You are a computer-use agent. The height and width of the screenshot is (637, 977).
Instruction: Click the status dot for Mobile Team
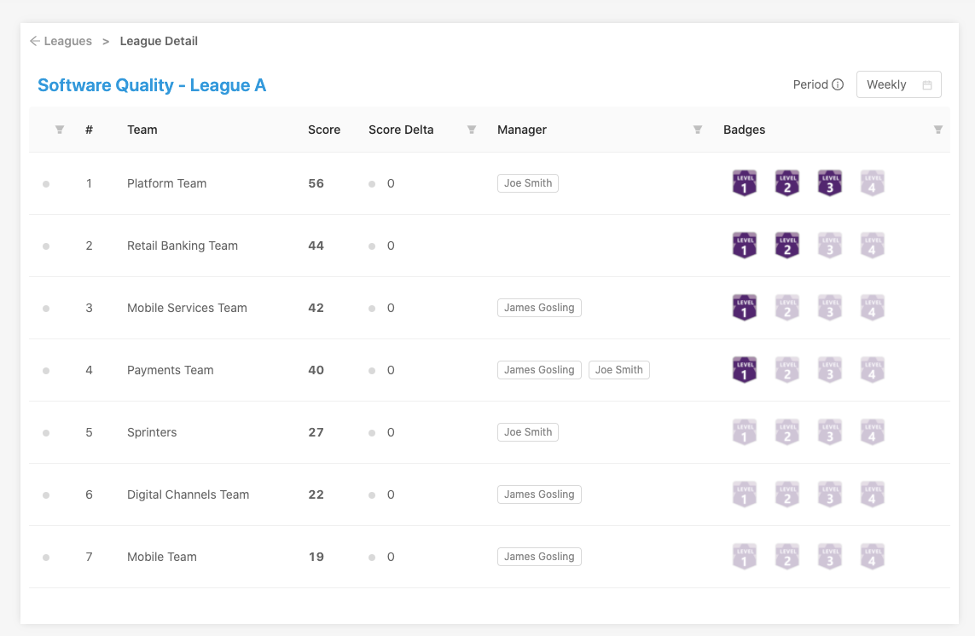[46, 557]
